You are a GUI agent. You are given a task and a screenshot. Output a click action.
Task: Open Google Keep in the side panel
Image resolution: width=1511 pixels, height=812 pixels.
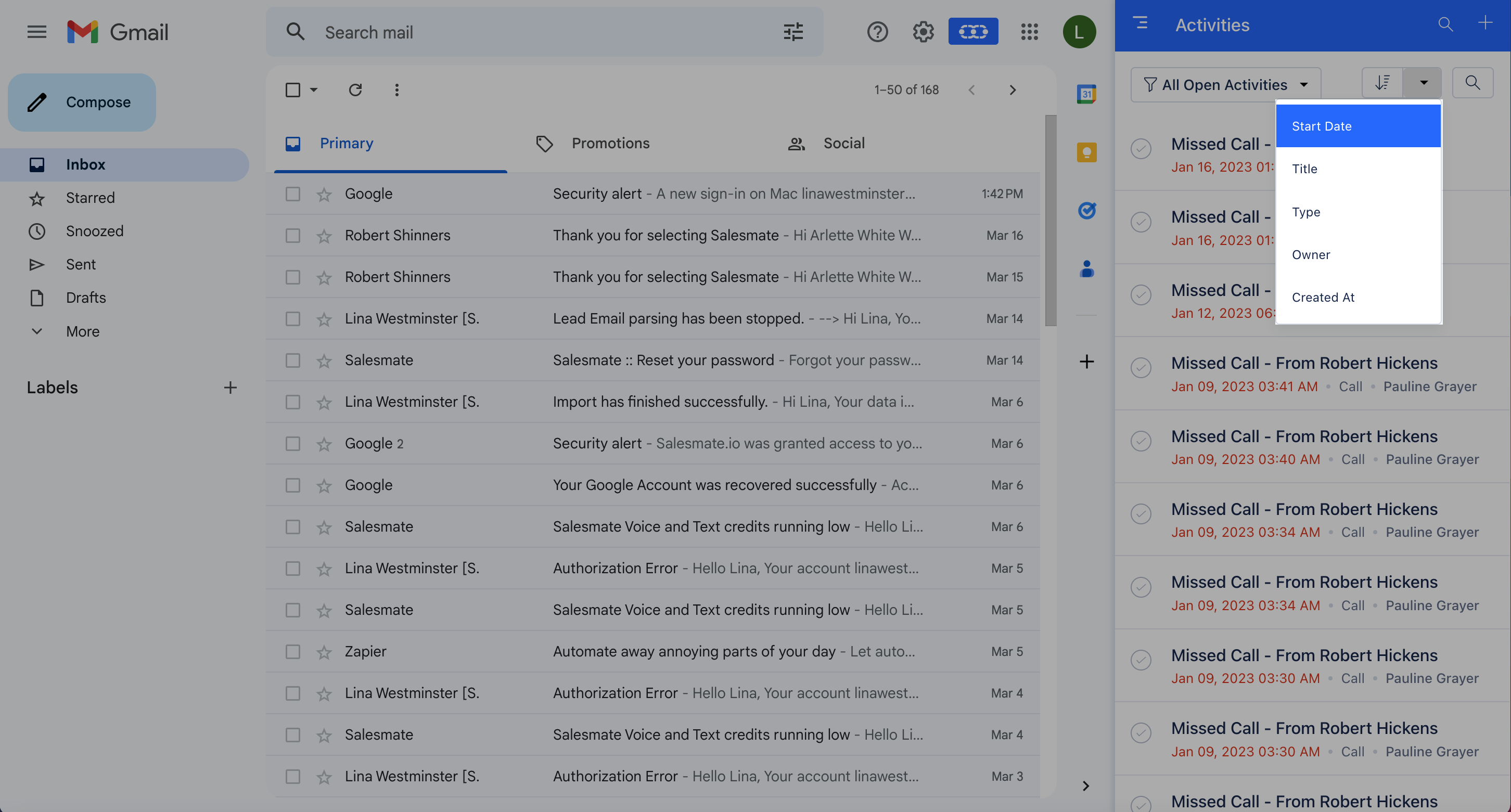1086,152
